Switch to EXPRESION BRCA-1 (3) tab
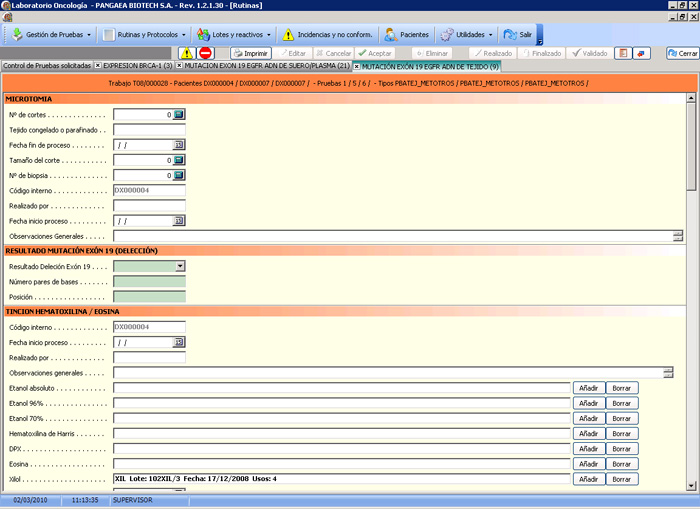 coord(138,66)
